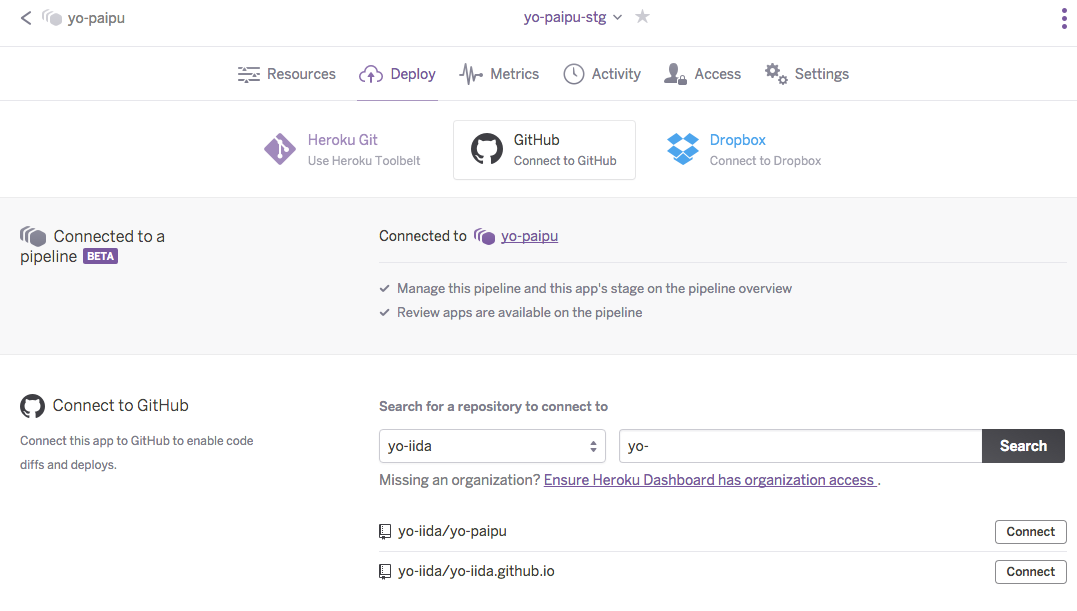
Task: Click the repository icon beside yo-iida/yo-paipu
Action: coord(385,531)
